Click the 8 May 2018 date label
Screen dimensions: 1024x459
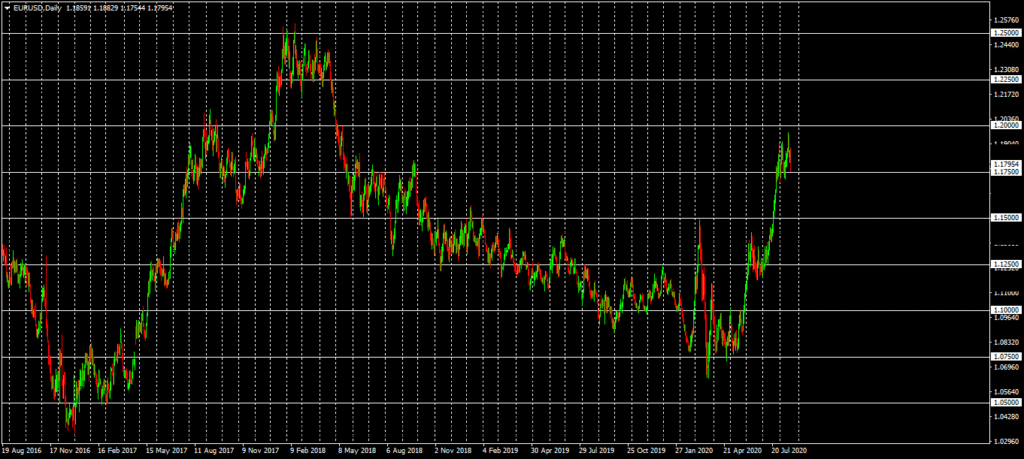[357, 451]
